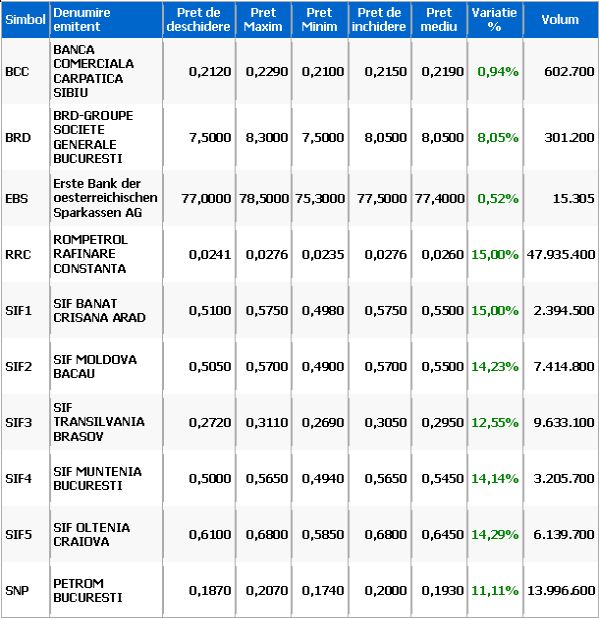Screen dimensions: 599x619
Task: Click SIF OLTENIA CRAIOVA name
Action: point(92,535)
